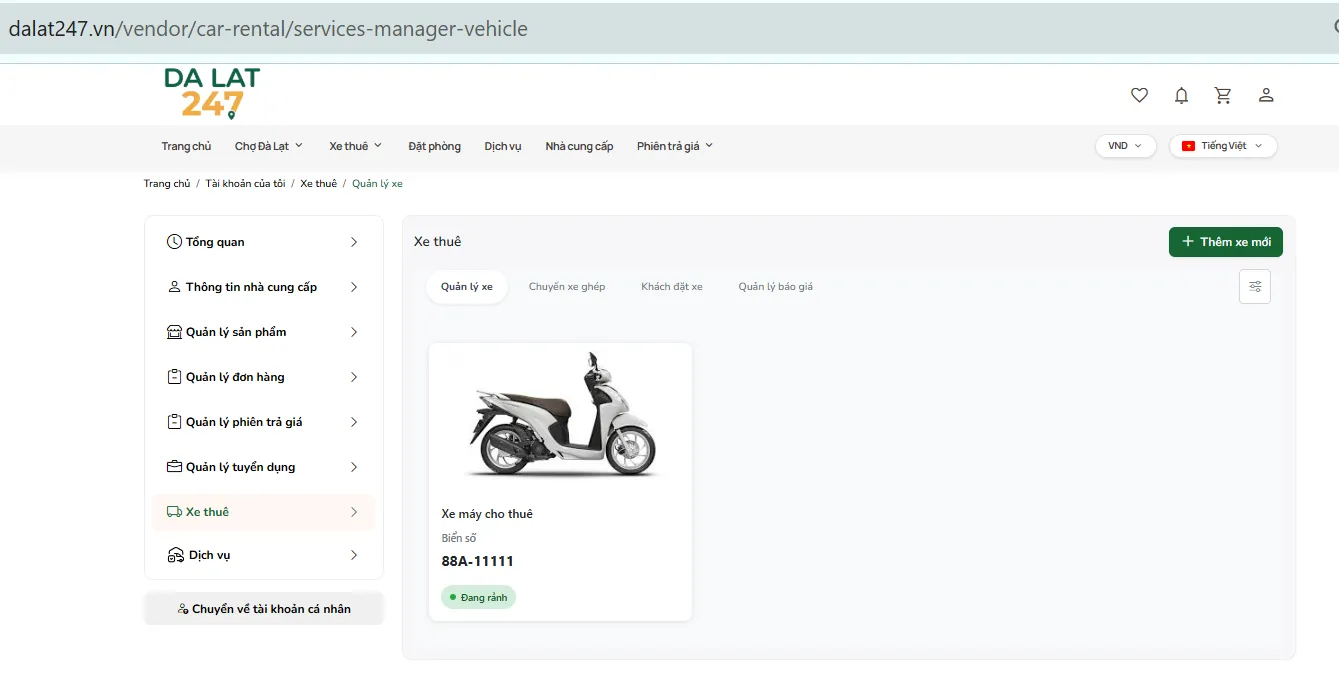Screen dimensions: 1339x683
Task: Expand the Phiên trả giá nav menu
Action: [675, 146]
